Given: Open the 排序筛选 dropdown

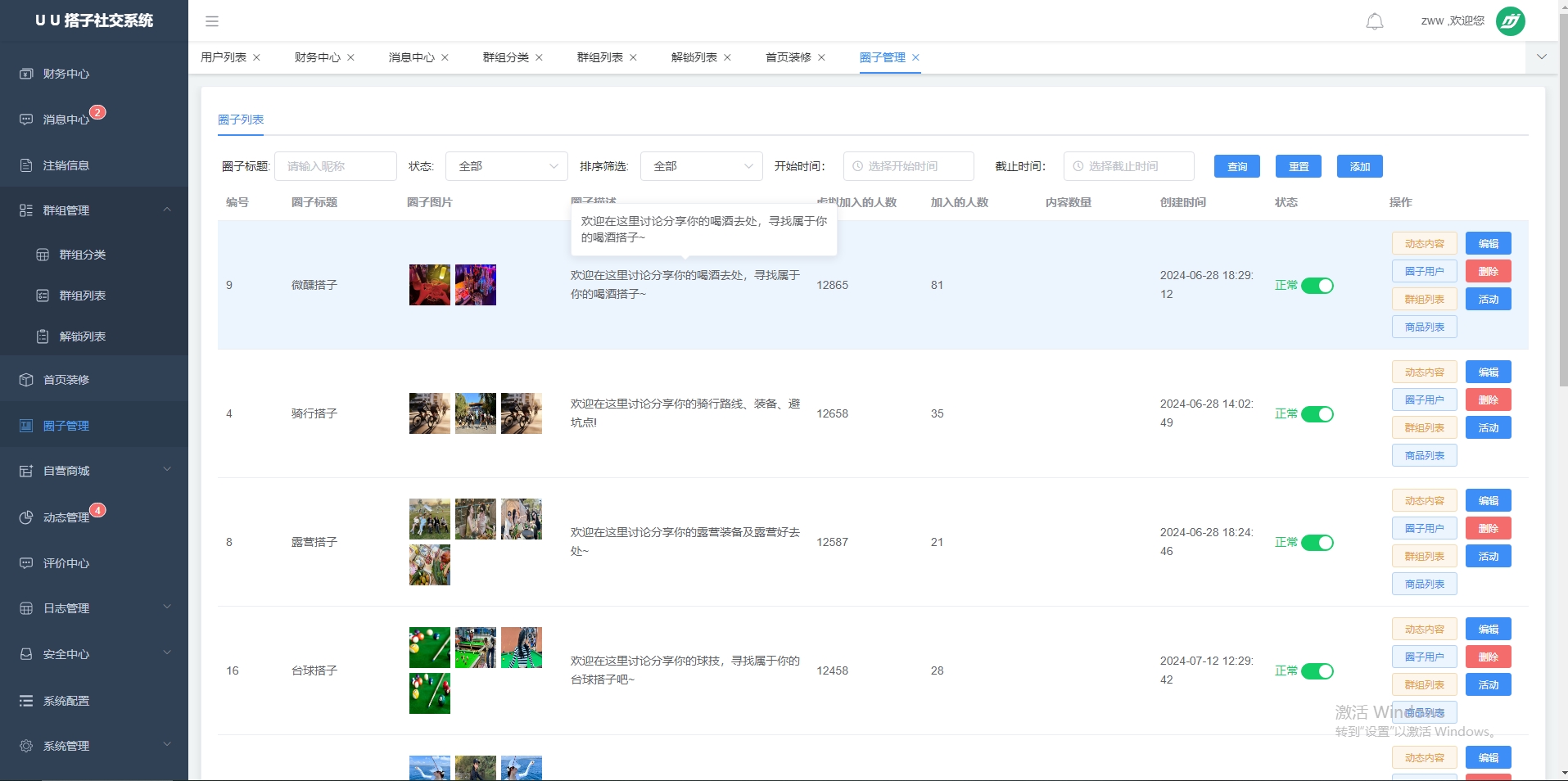Looking at the screenshot, I should point(702,166).
